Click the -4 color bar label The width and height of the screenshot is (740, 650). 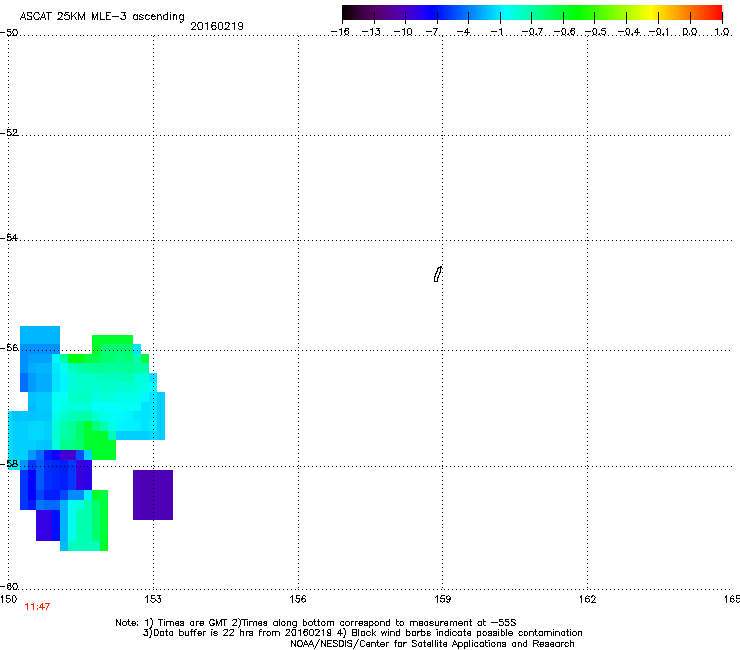pyautogui.click(x=464, y=32)
